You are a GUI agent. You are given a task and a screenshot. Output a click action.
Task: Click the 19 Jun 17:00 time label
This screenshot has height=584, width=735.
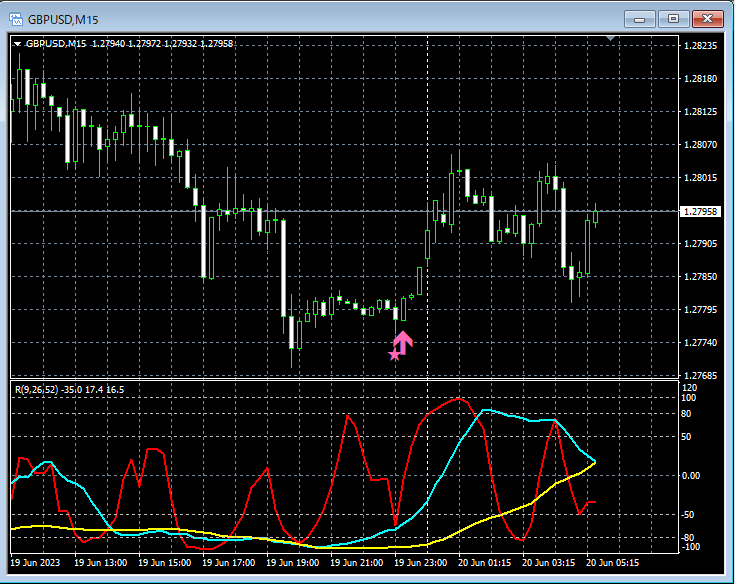point(228,562)
